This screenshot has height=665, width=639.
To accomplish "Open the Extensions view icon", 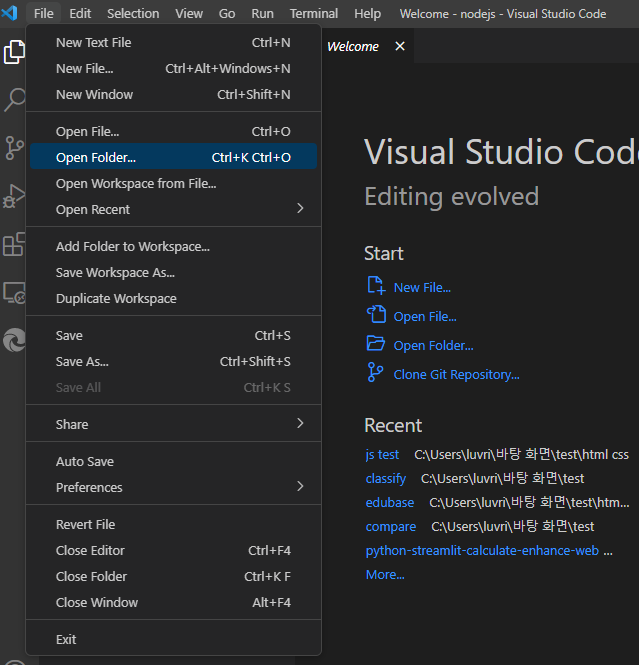I will pos(14,244).
